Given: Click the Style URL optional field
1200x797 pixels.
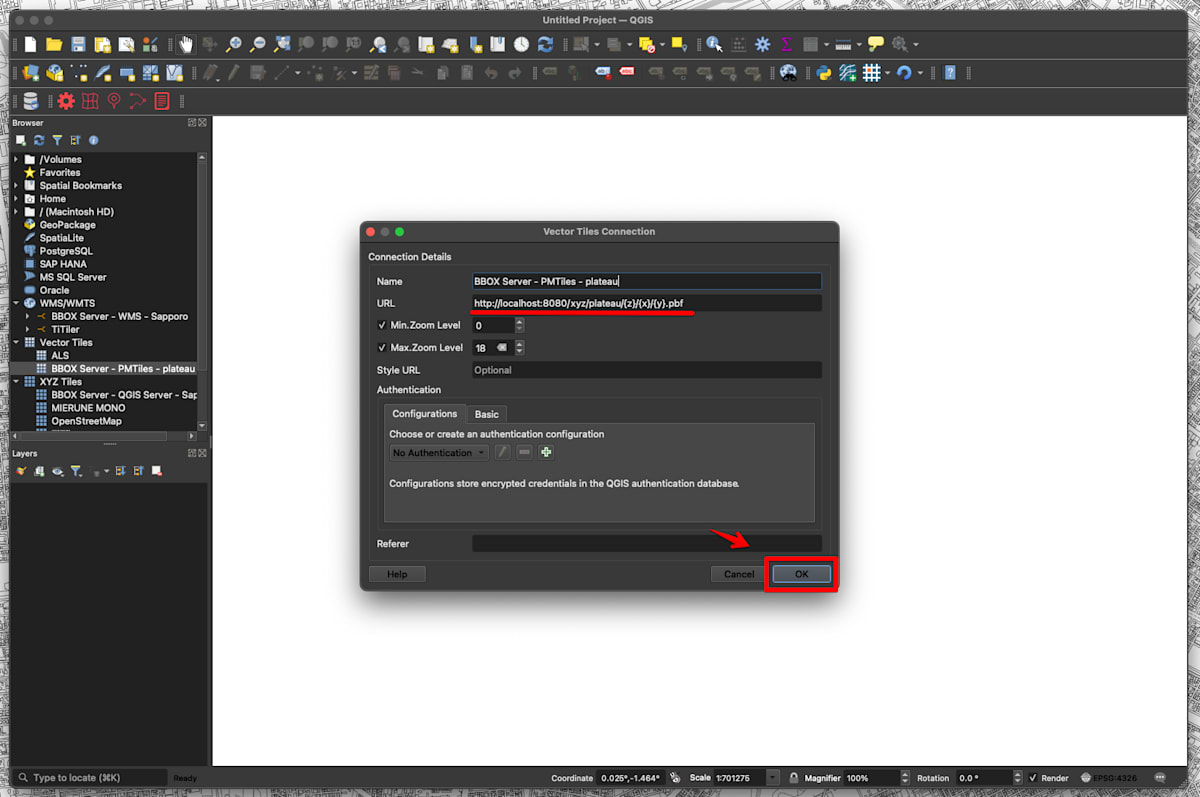Looking at the screenshot, I should tap(647, 370).
